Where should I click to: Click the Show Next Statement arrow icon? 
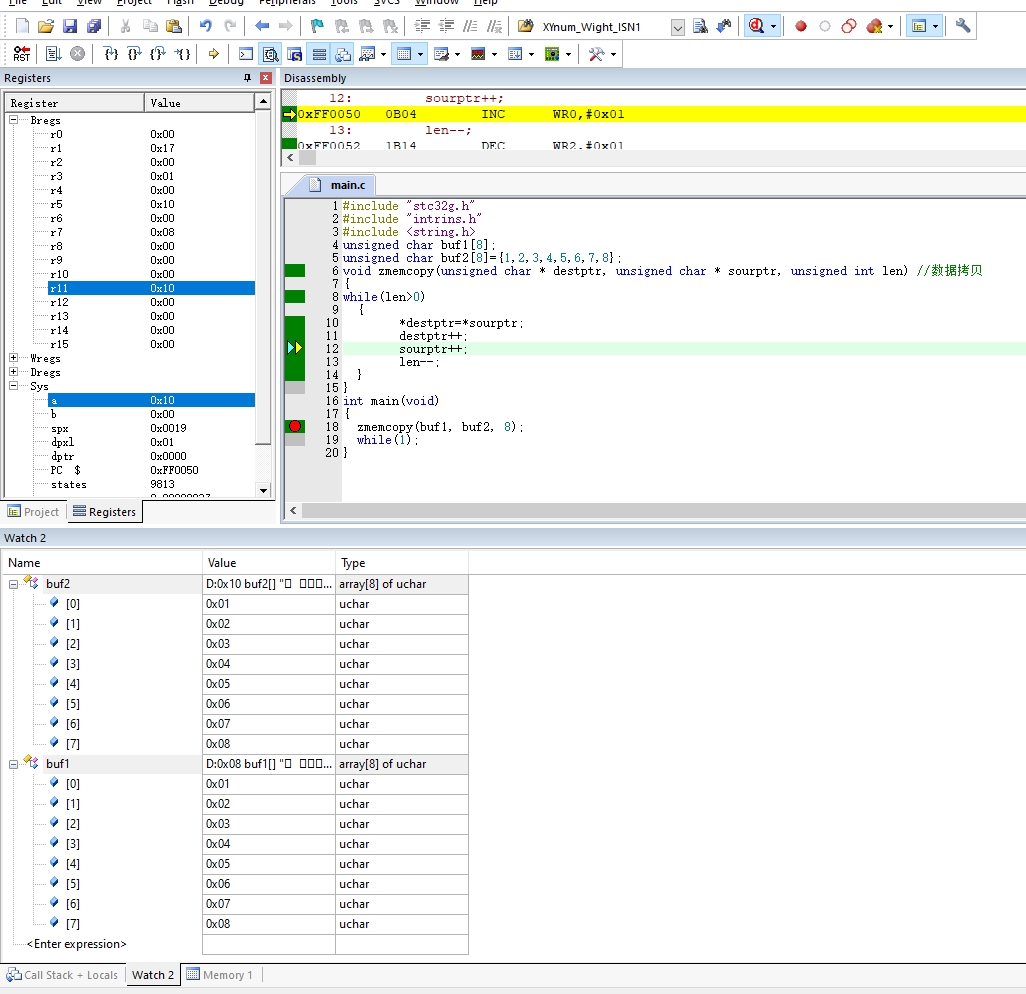tap(213, 54)
